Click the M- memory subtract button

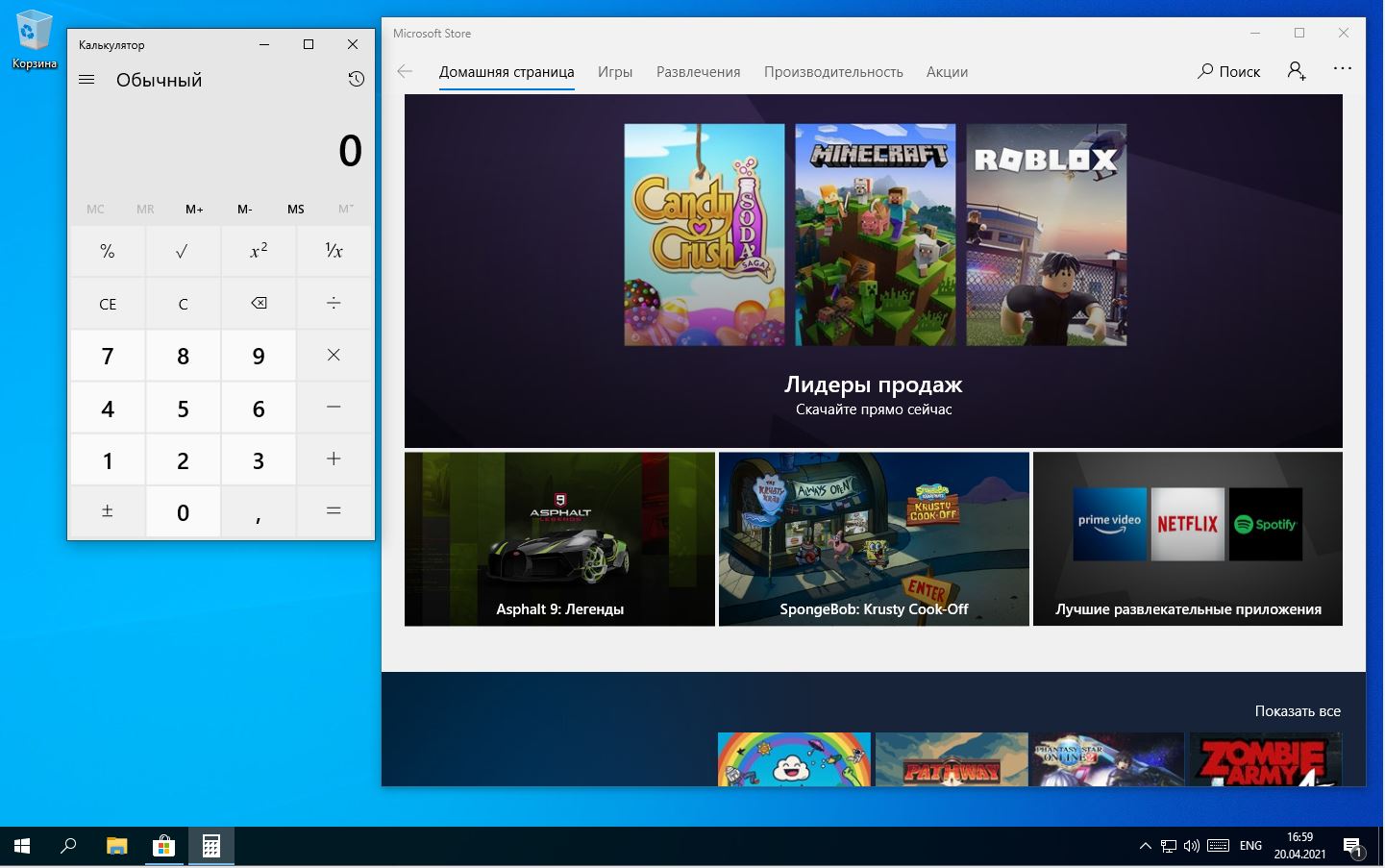pos(245,209)
